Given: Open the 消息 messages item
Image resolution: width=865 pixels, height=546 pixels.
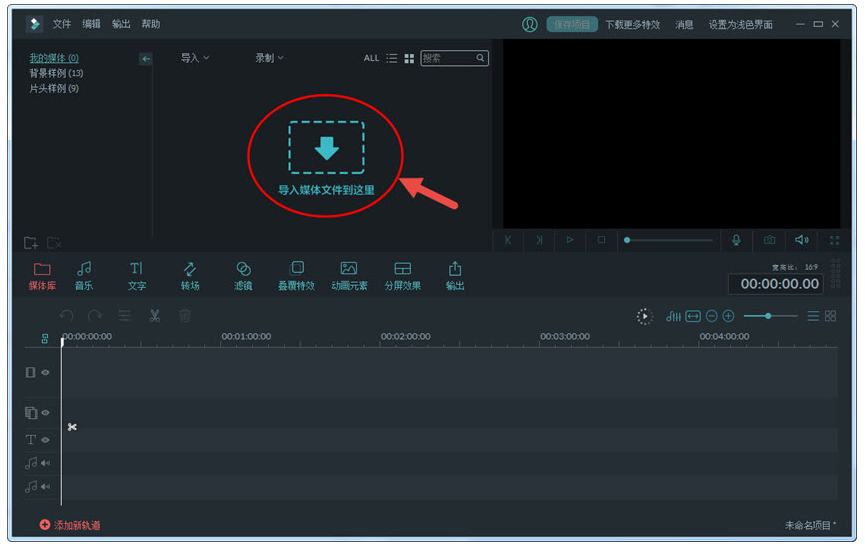Looking at the screenshot, I should pyautogui.click(x=684, y=24).
